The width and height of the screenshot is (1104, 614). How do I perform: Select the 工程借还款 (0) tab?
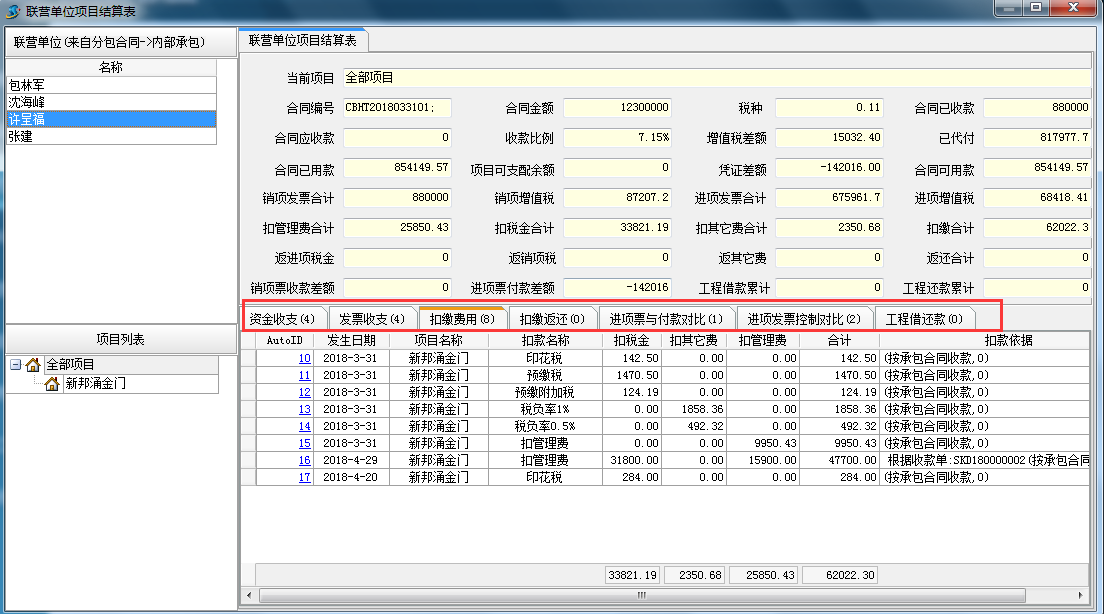coord(924,319)
